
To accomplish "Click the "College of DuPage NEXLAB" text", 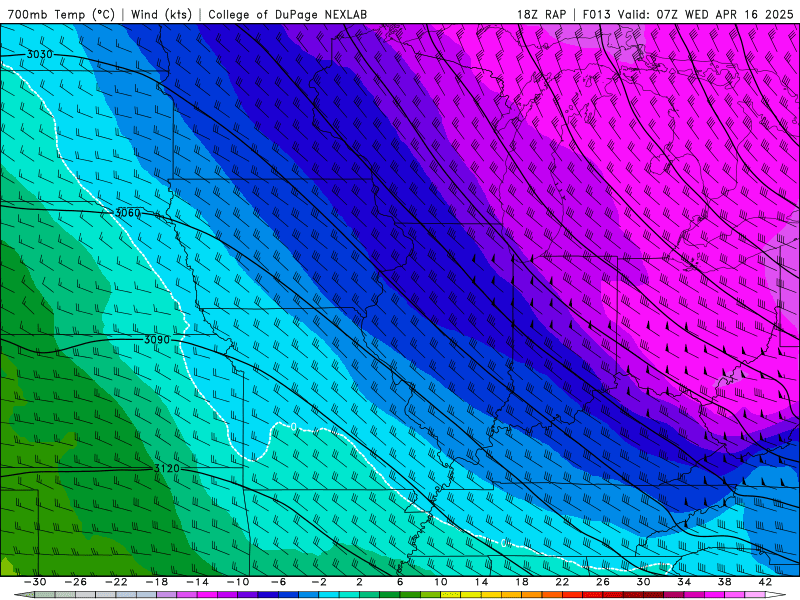I will point(287,15).
